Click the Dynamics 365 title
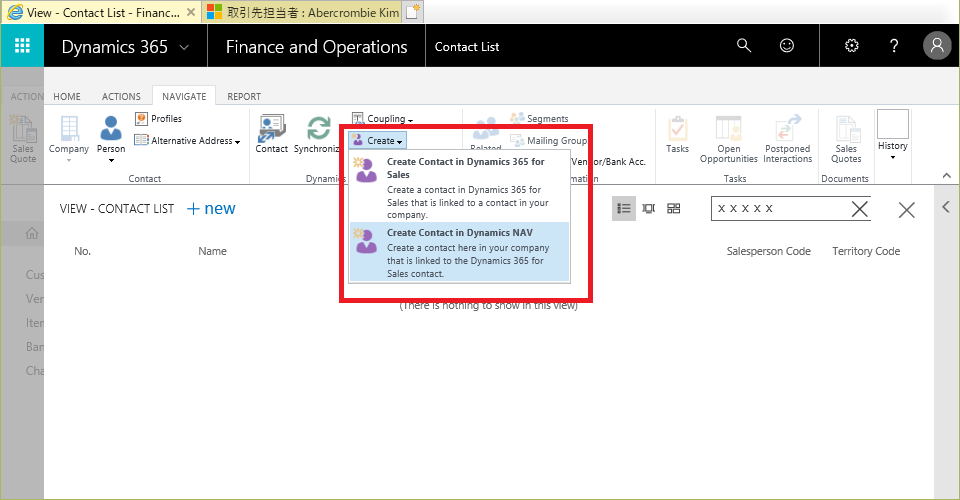Image resolution: width=960 pixels, height=500 pixels. (114, 47)
